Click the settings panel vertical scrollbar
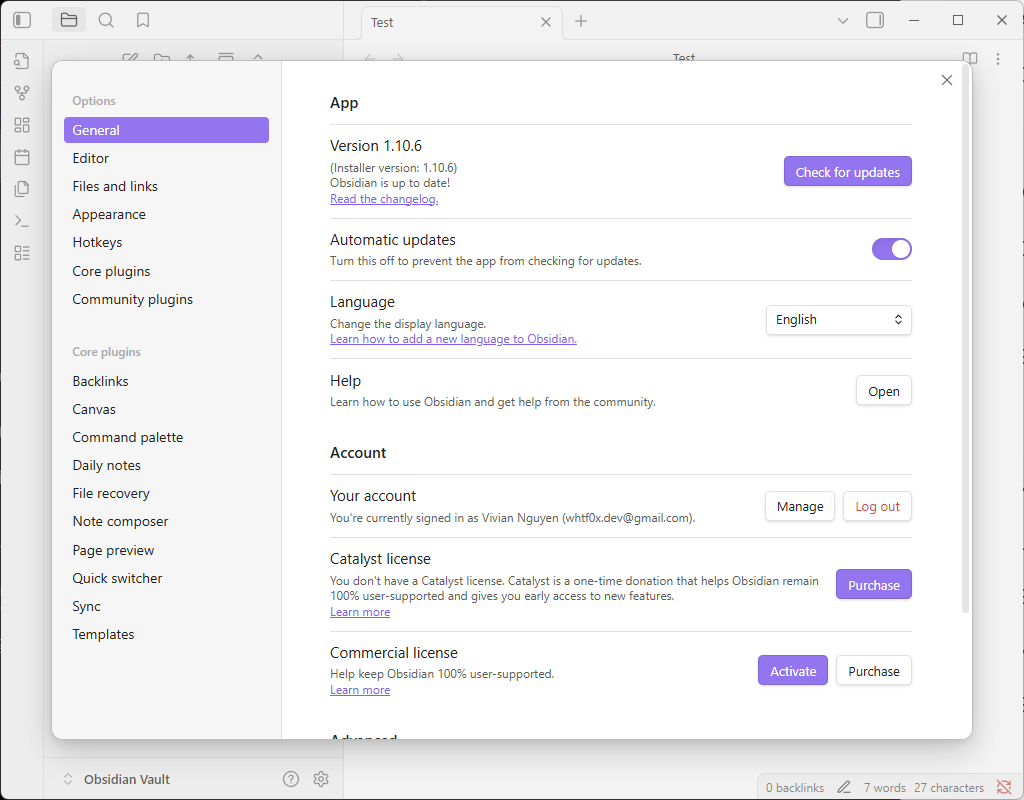This screenshot has height=800, width=1024. tap(965, 340)
